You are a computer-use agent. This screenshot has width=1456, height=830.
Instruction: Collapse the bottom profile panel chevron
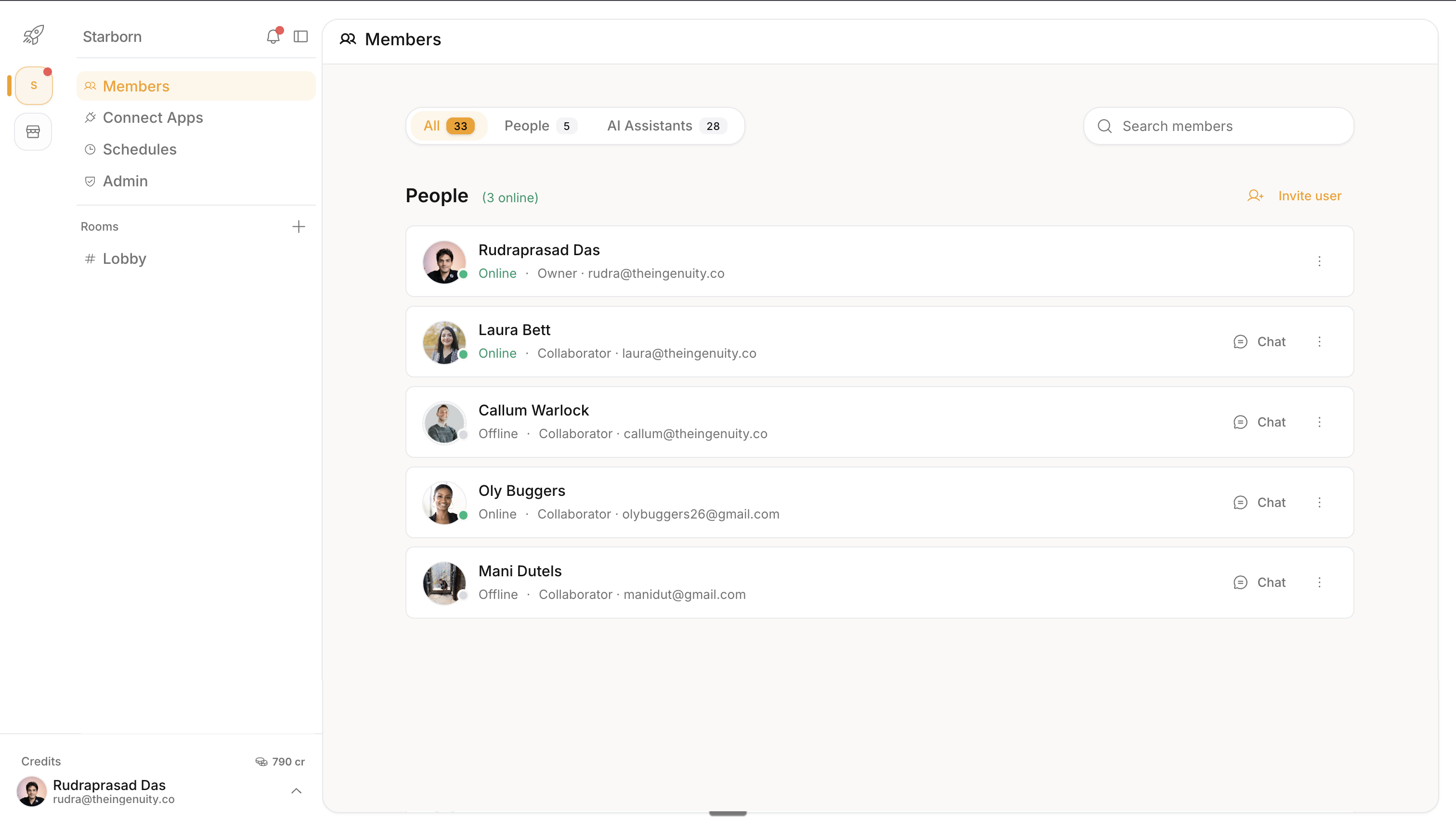pyautogui.click(x=296, y=790)
